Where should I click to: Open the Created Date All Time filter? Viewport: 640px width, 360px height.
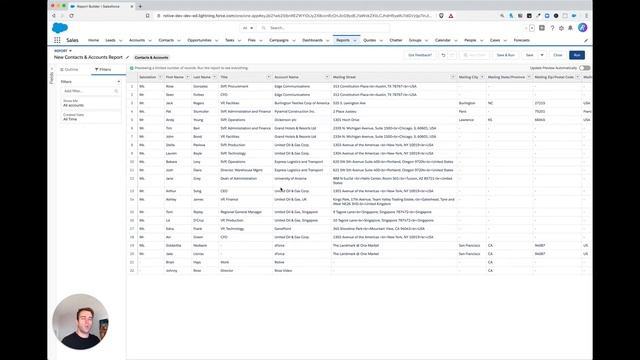point(91,117)
